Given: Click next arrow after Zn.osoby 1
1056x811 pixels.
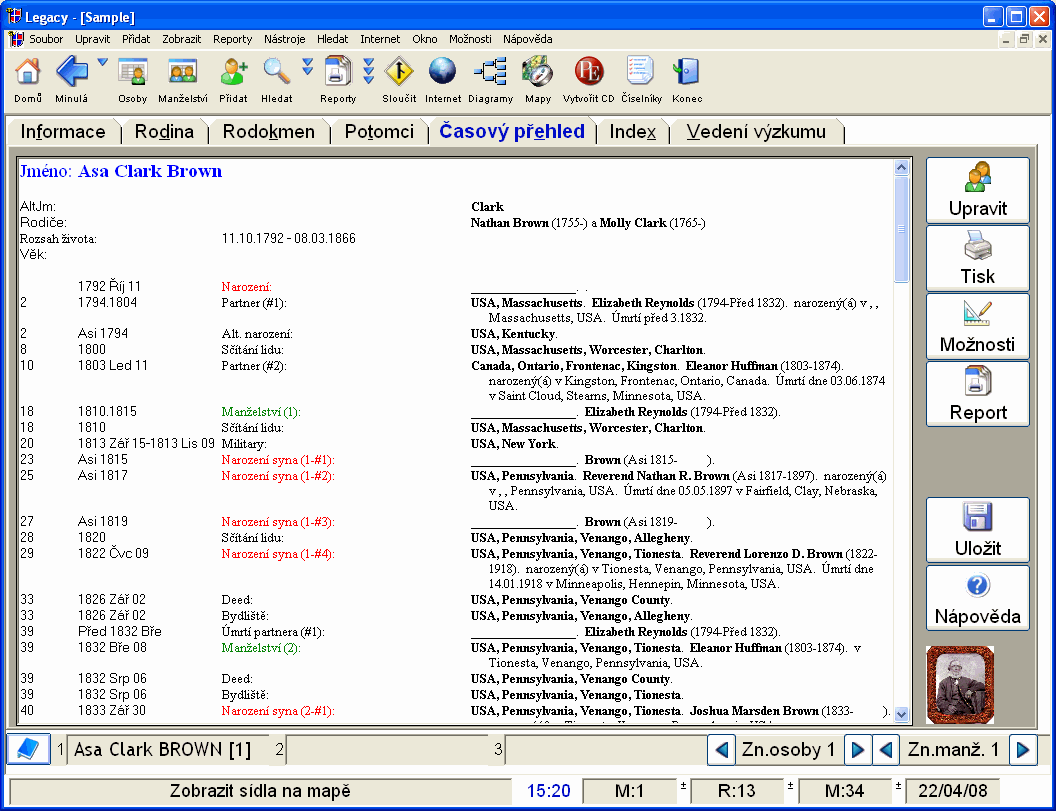Looking at the screenshot, I should click(857, 749).
